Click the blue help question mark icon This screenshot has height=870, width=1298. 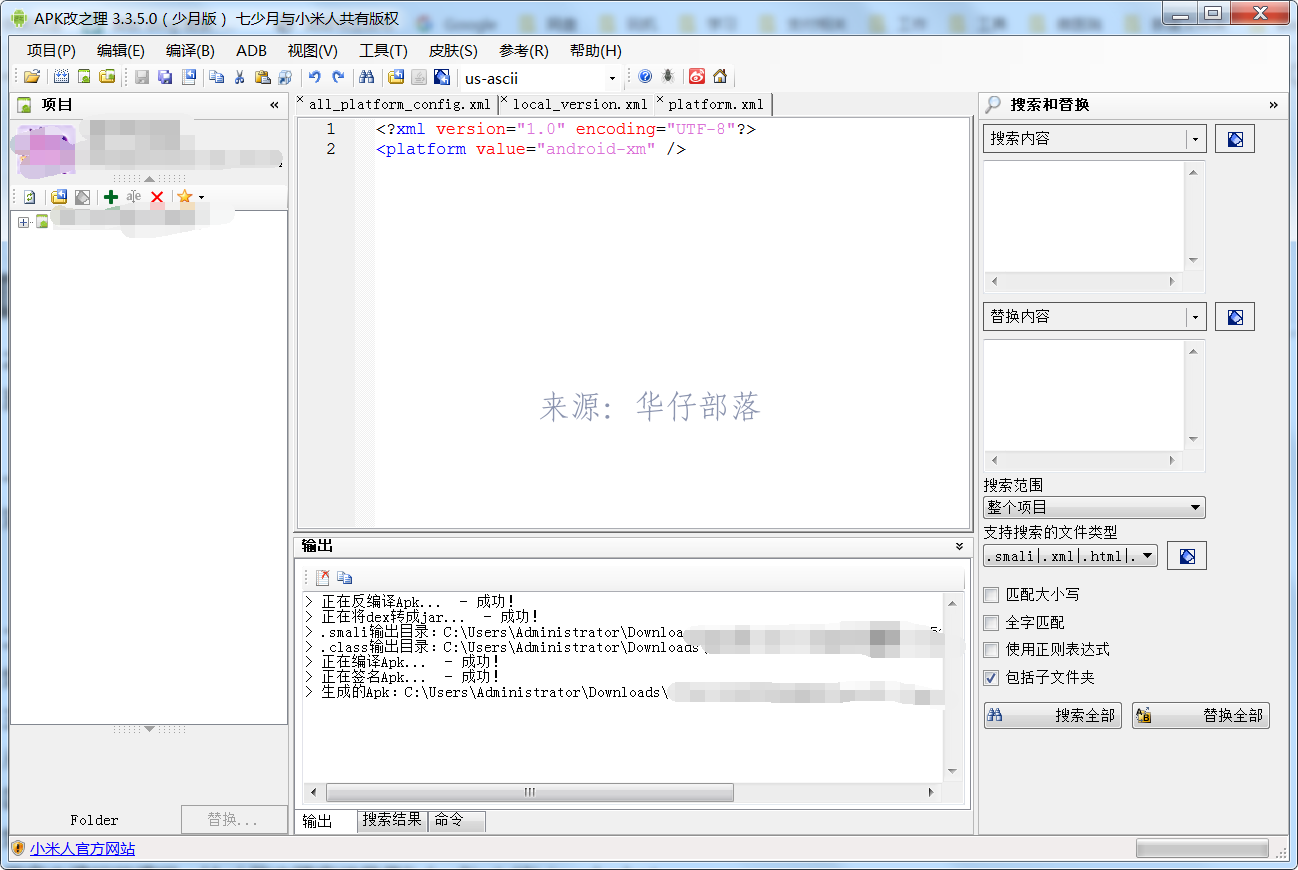[x=645, y=77]
